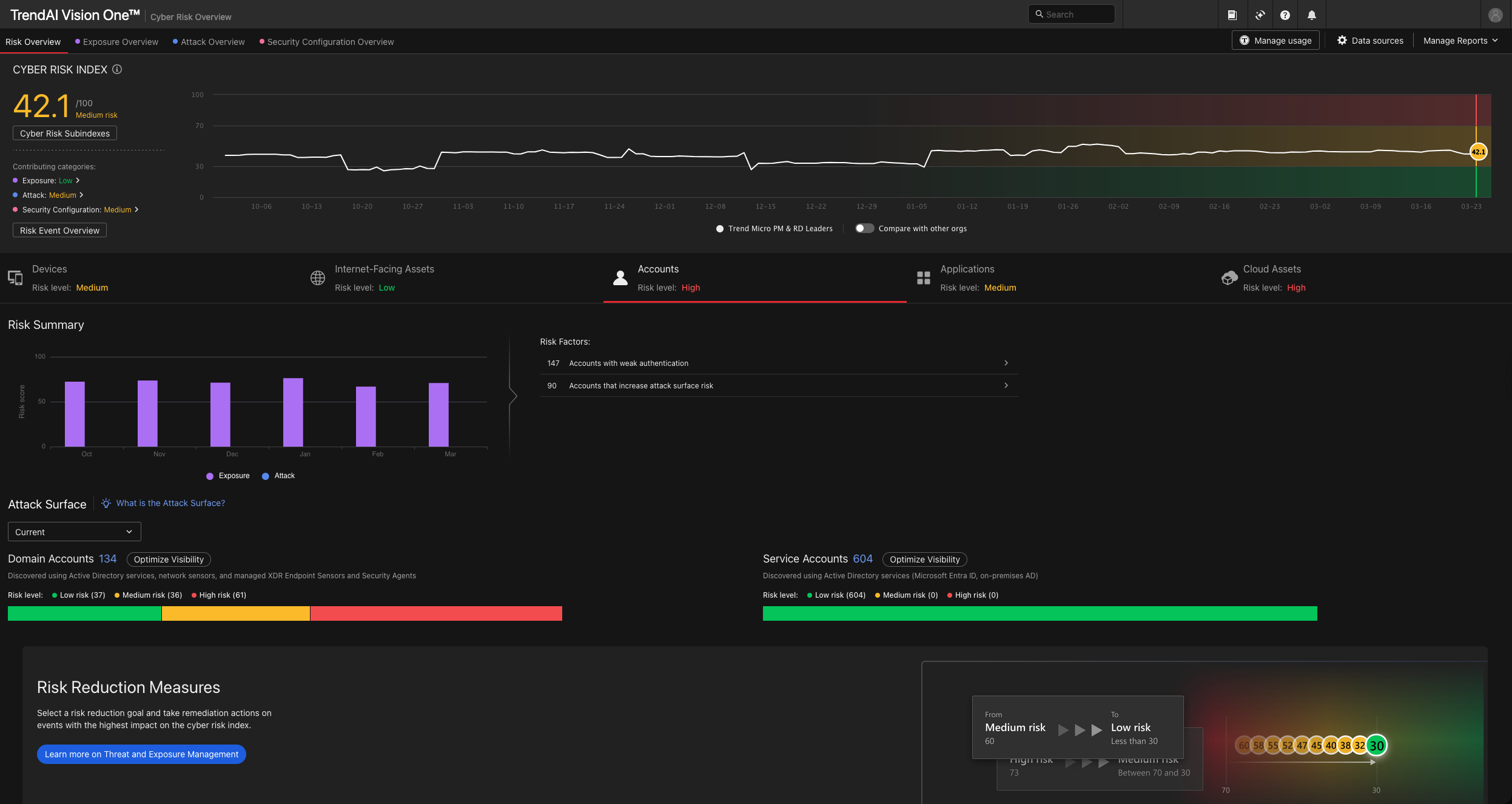The width and height of the screenshot is (1512, 804).
Task: Switch to Exposure Overview tab
Action: (x=120, y=42)
